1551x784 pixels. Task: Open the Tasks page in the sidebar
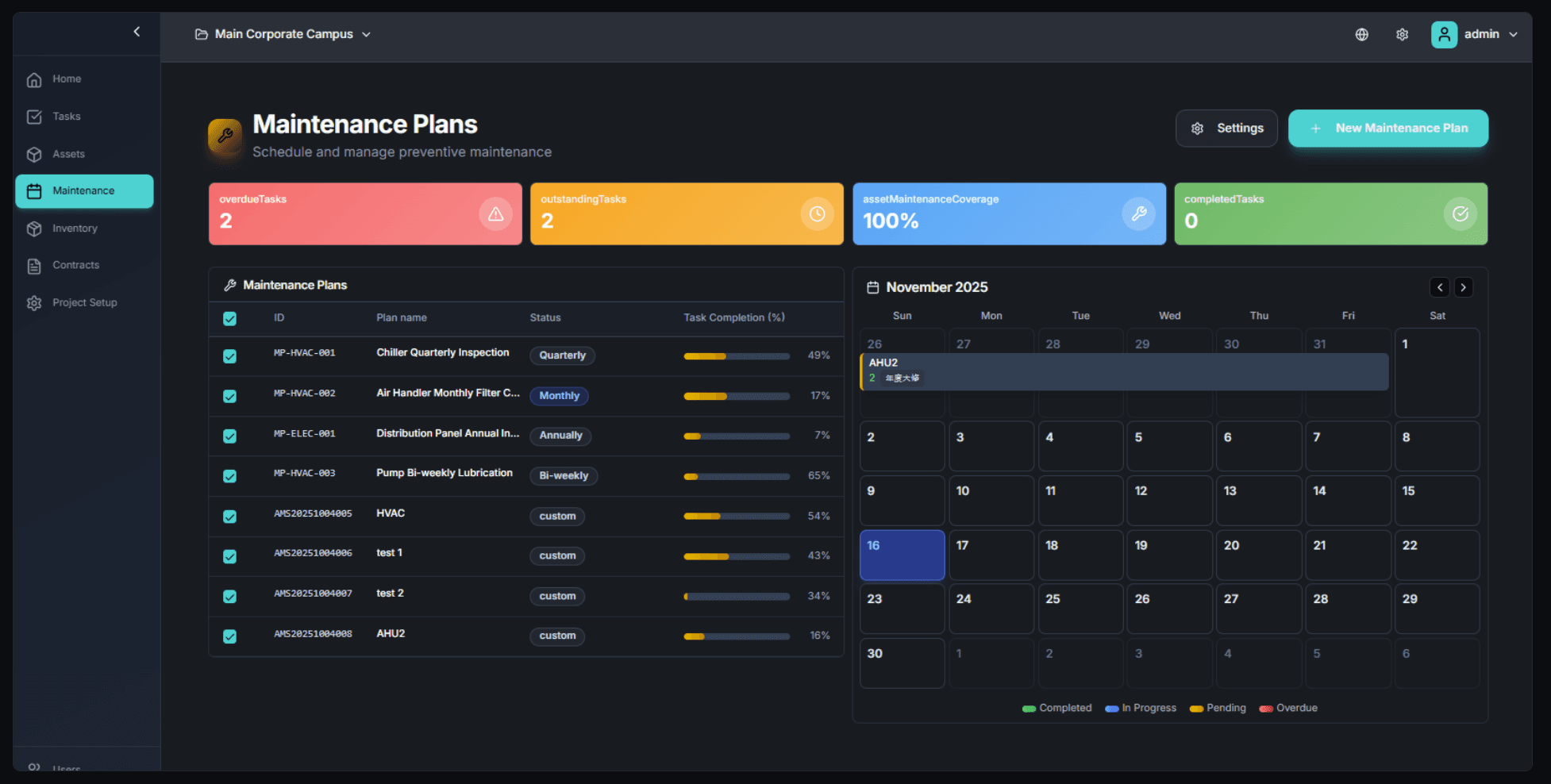(x=33, y=116)
